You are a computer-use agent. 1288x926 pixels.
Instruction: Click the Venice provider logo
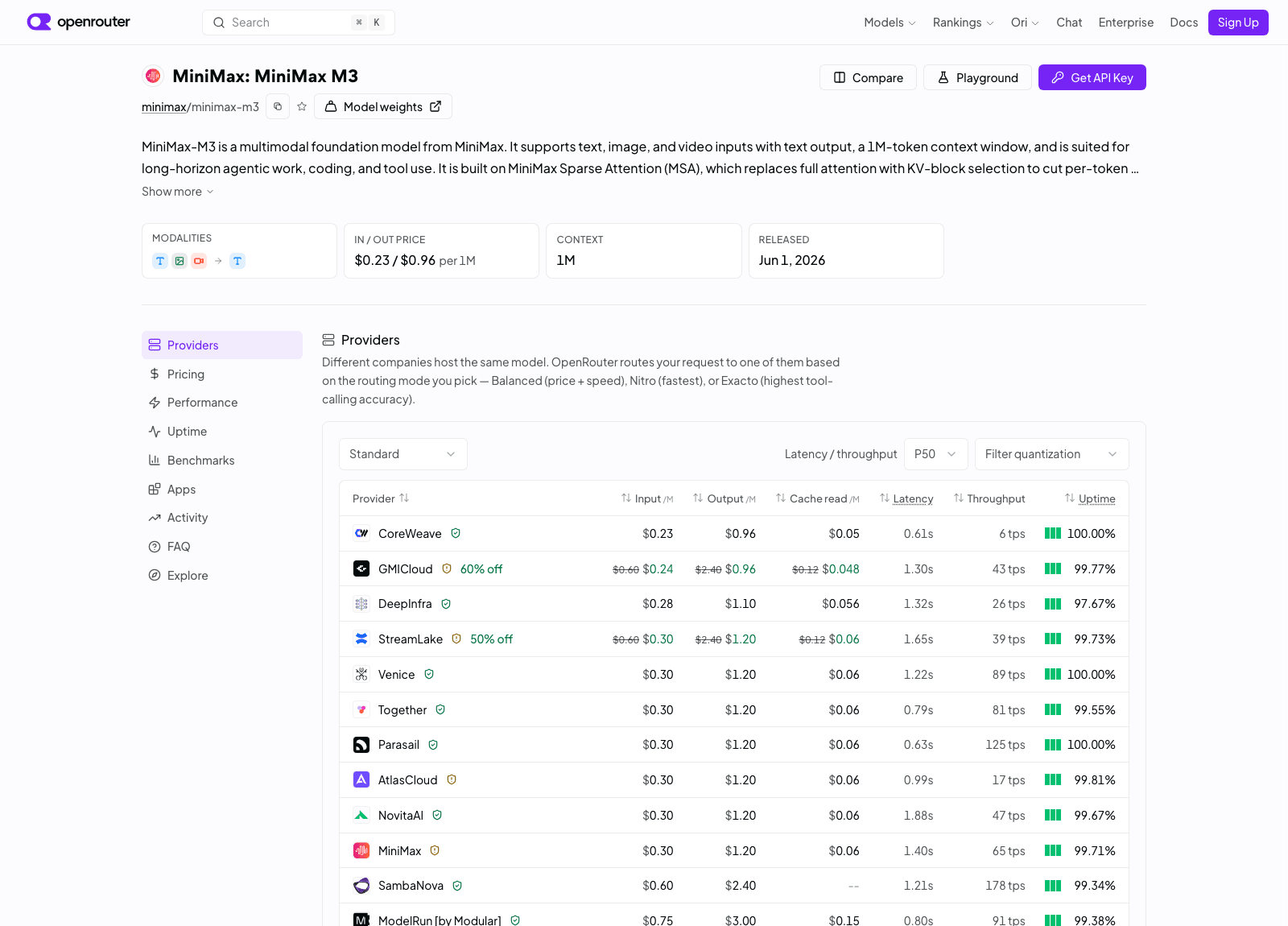(x=361, y=674)
